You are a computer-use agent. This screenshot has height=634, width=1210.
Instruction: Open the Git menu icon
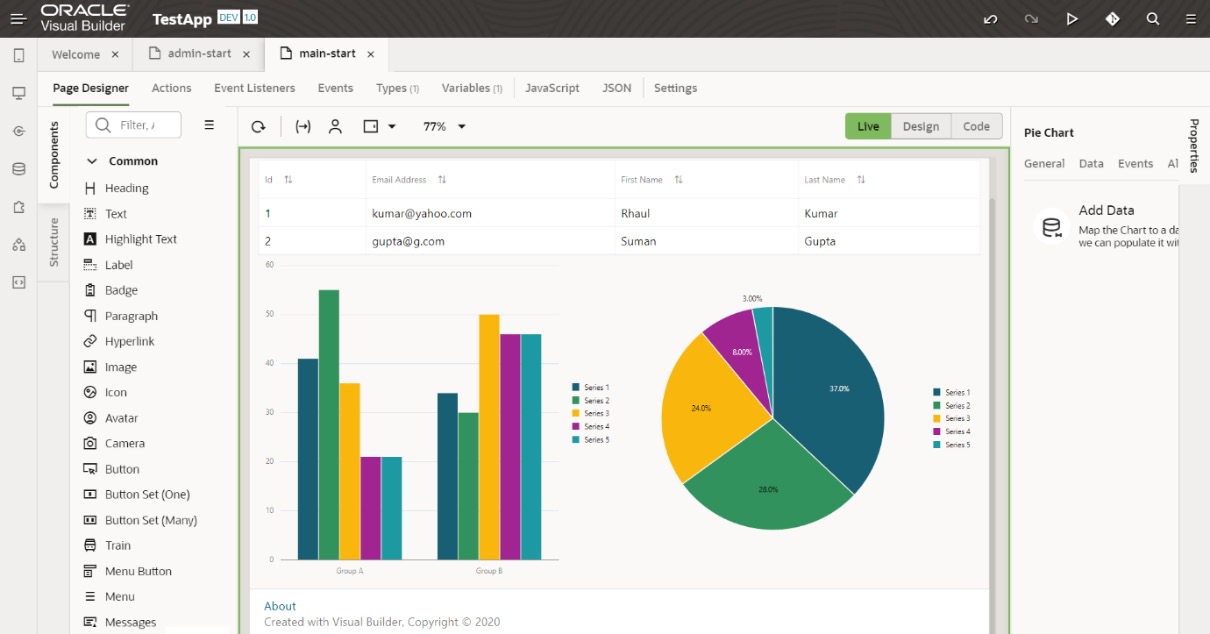pos(1112,19)
